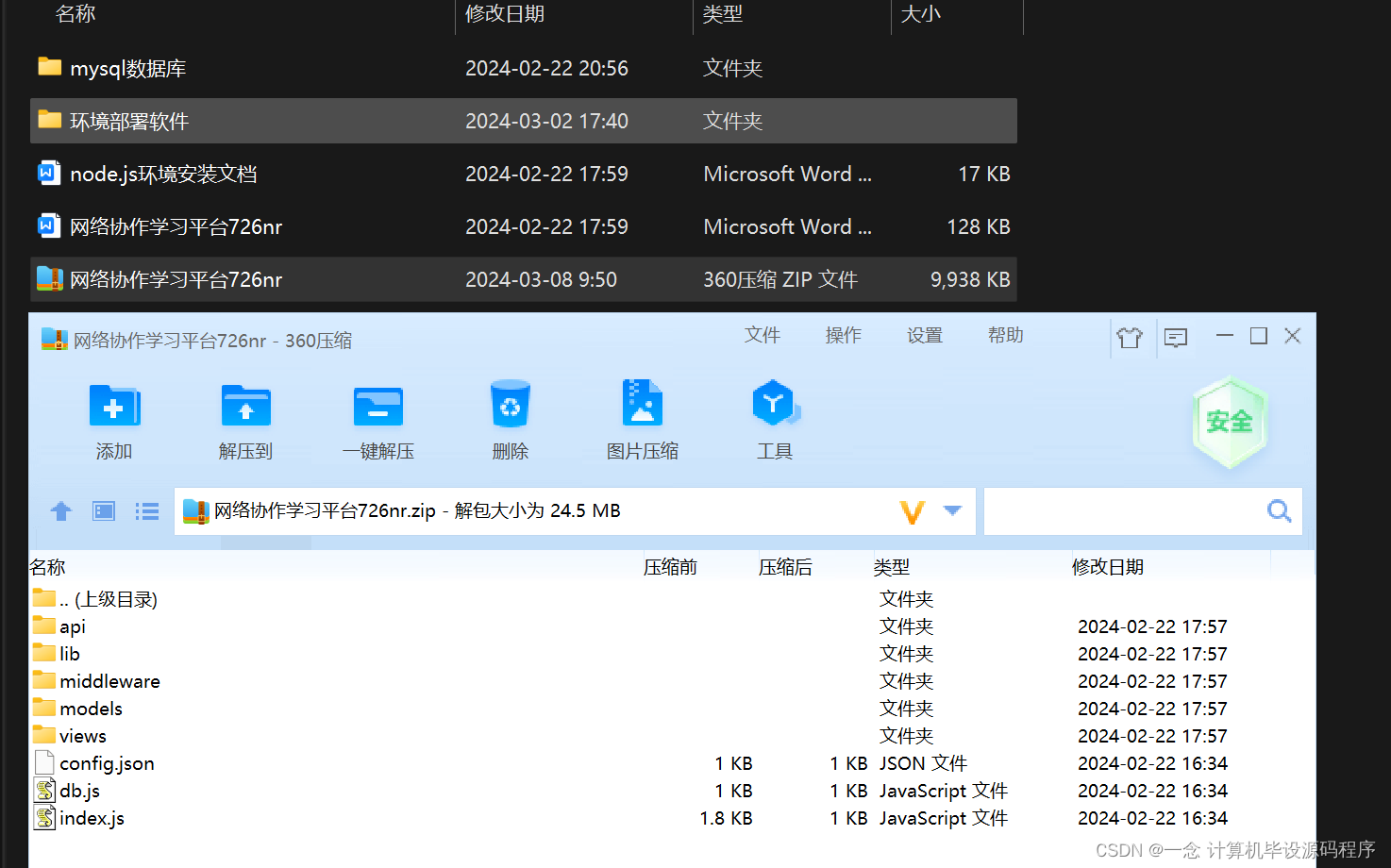Click the 帮助 (Help) menu
The width and height of the screenshot is (1391, 868).
1005,335
